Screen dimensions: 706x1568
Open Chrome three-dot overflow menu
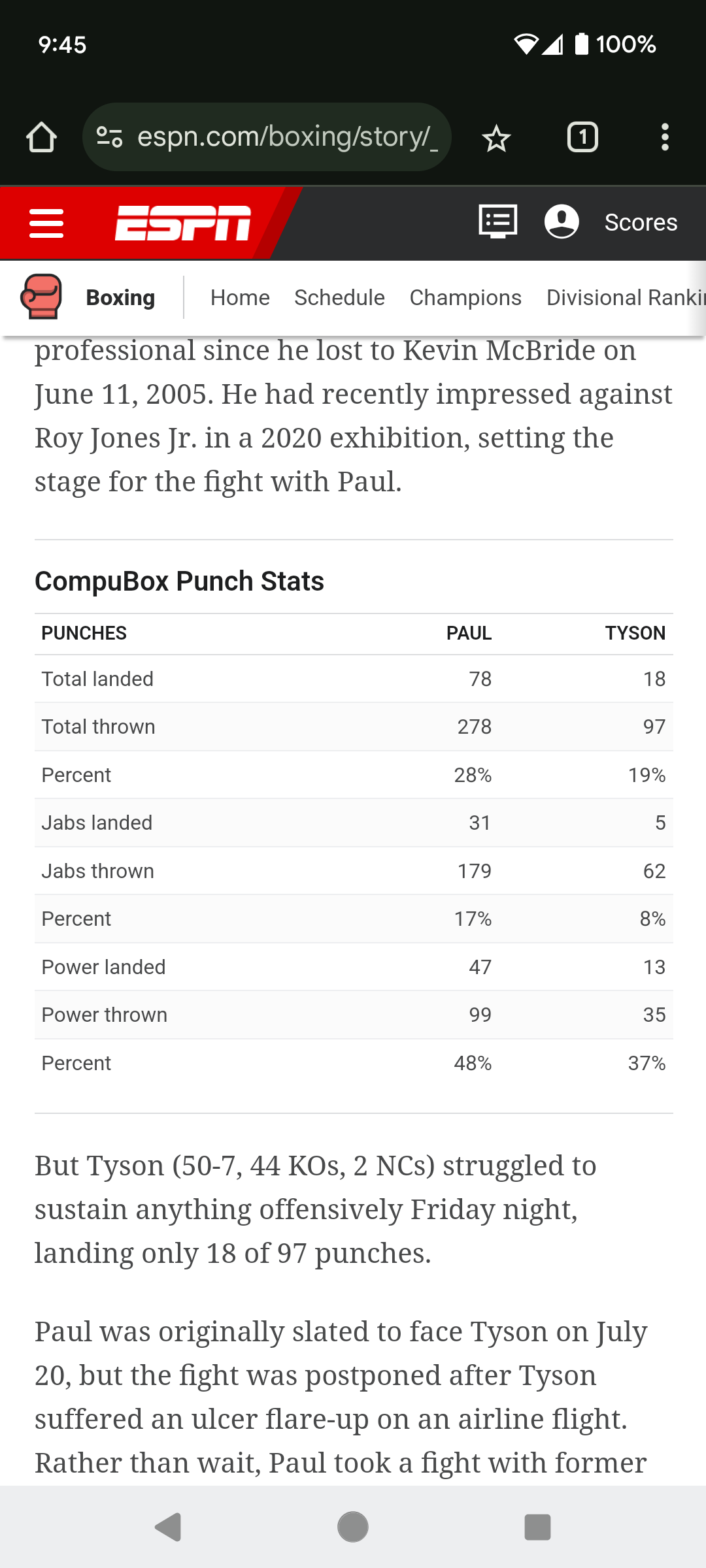point(665,137)
